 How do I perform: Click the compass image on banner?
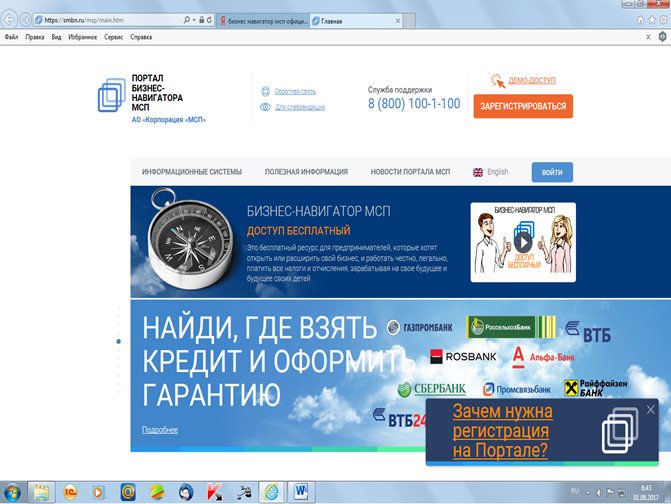point(190,240)
